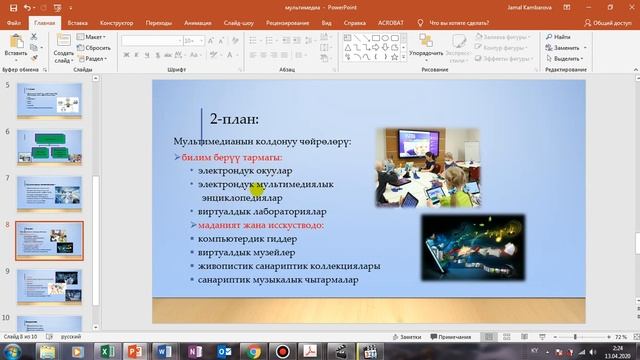The width and height of the screenshot is (640, 360).
Task: Select the right arrow shape in gallery
Action: tap(376, 48)
